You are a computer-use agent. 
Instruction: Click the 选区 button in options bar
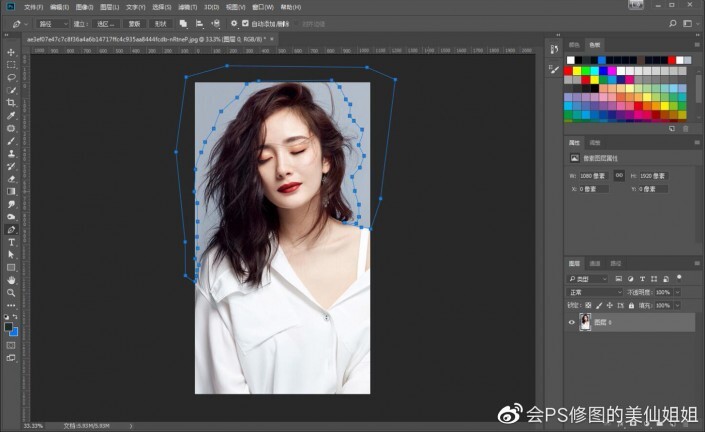[x=108, y=22]
